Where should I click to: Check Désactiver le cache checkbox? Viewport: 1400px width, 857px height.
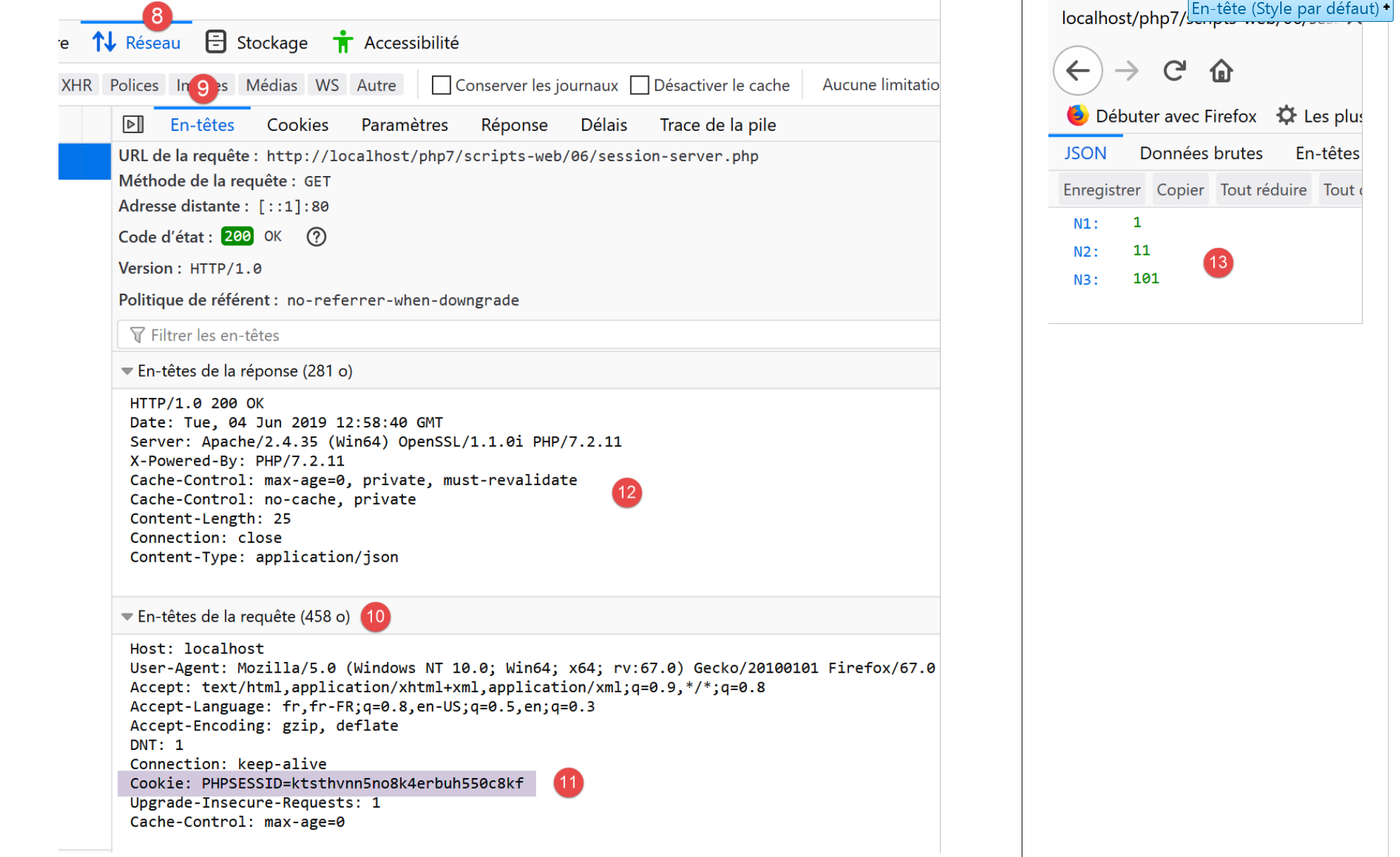(x=640, y=85)
